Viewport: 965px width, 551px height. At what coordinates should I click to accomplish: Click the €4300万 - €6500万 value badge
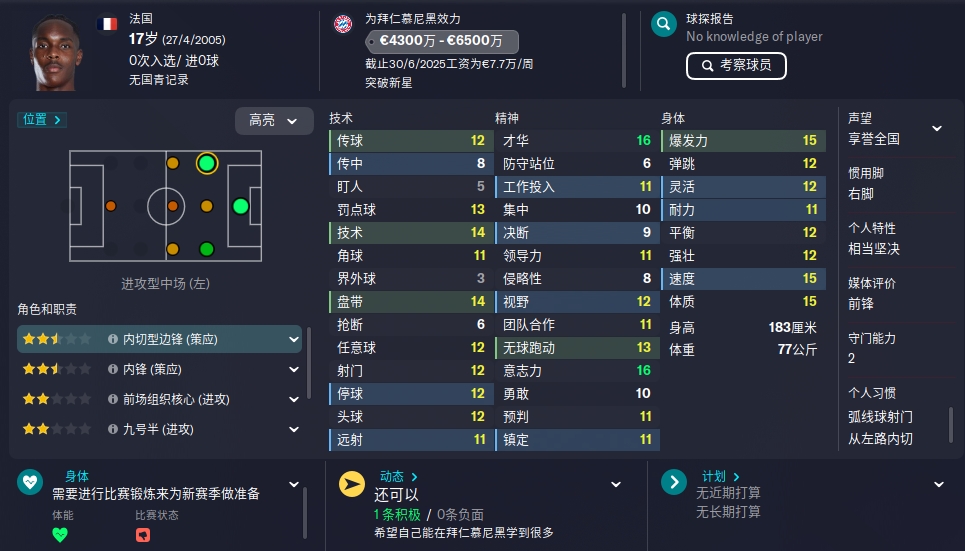click(441, 41)
